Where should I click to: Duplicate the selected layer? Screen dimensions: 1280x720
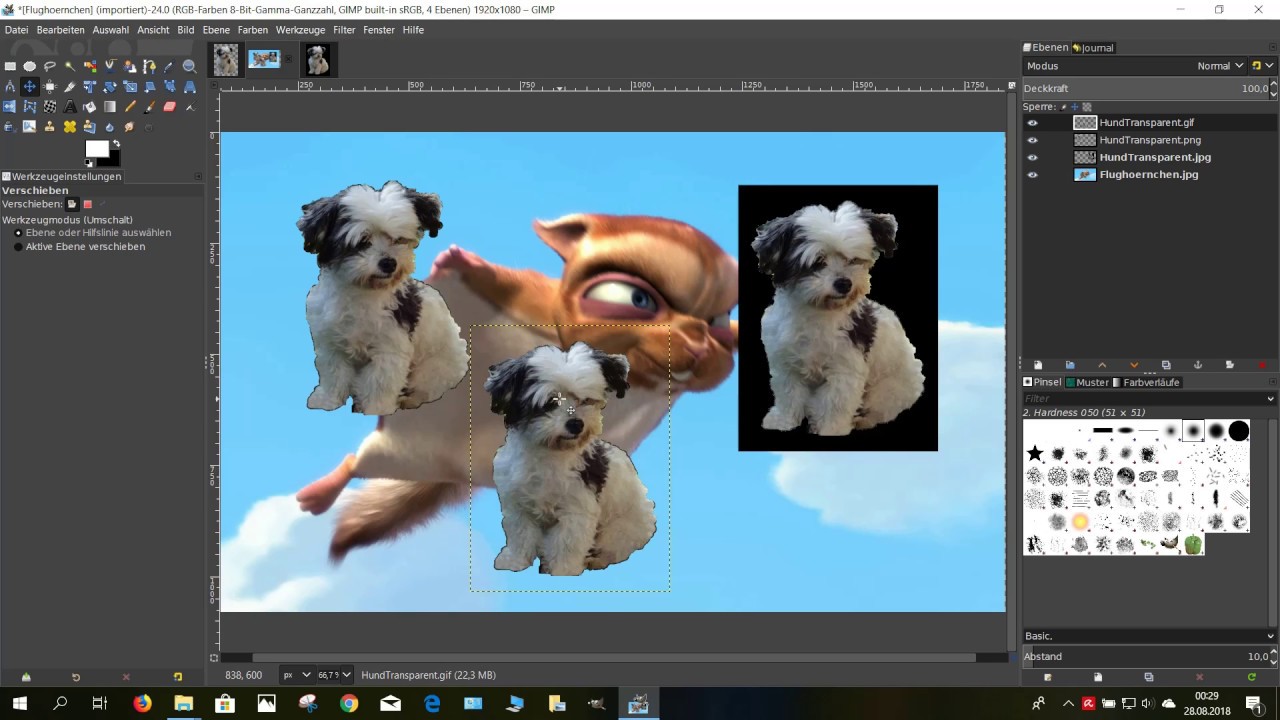[x=1166, y=365]
